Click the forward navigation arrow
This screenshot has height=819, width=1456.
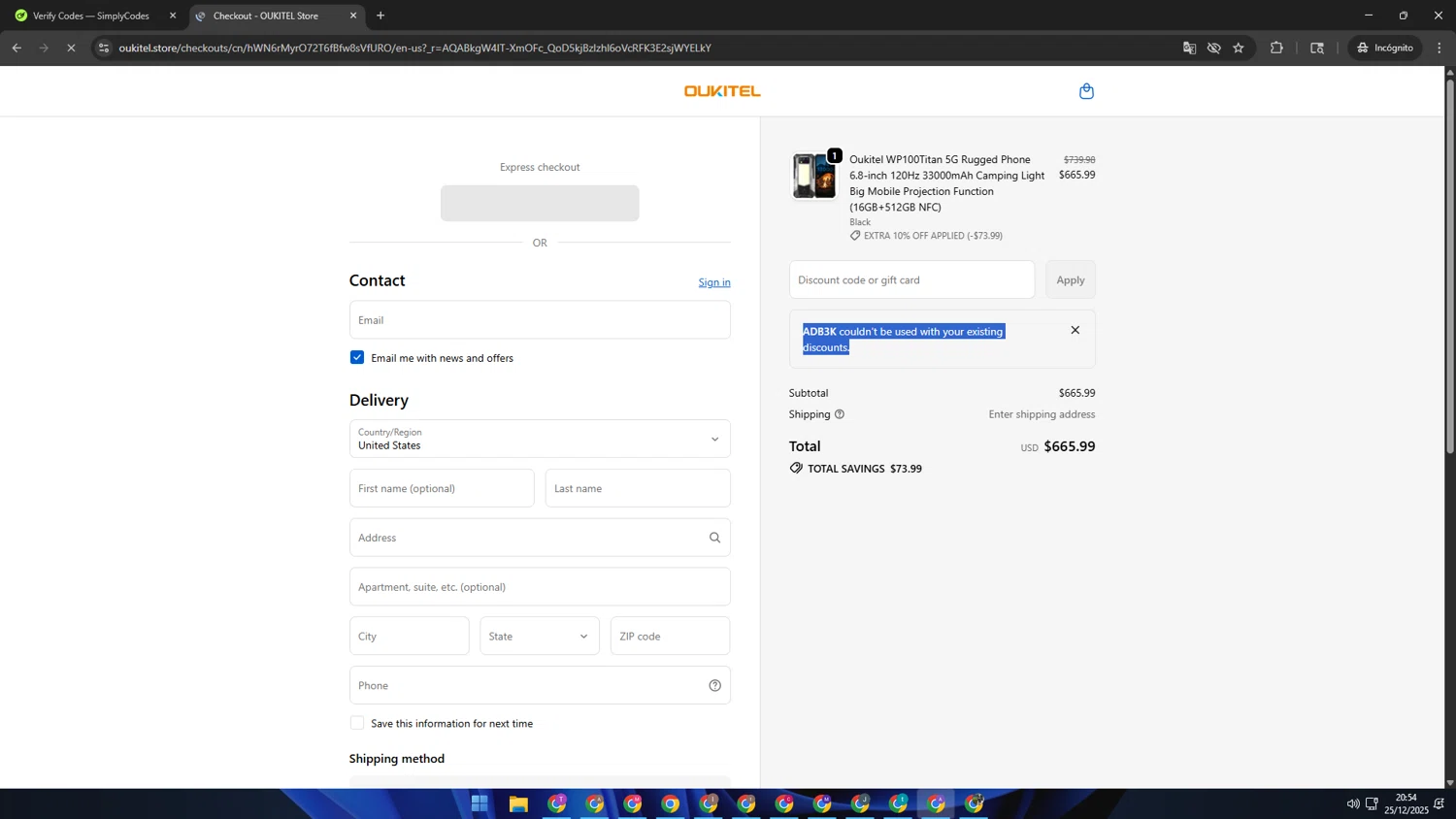point(44,48)
